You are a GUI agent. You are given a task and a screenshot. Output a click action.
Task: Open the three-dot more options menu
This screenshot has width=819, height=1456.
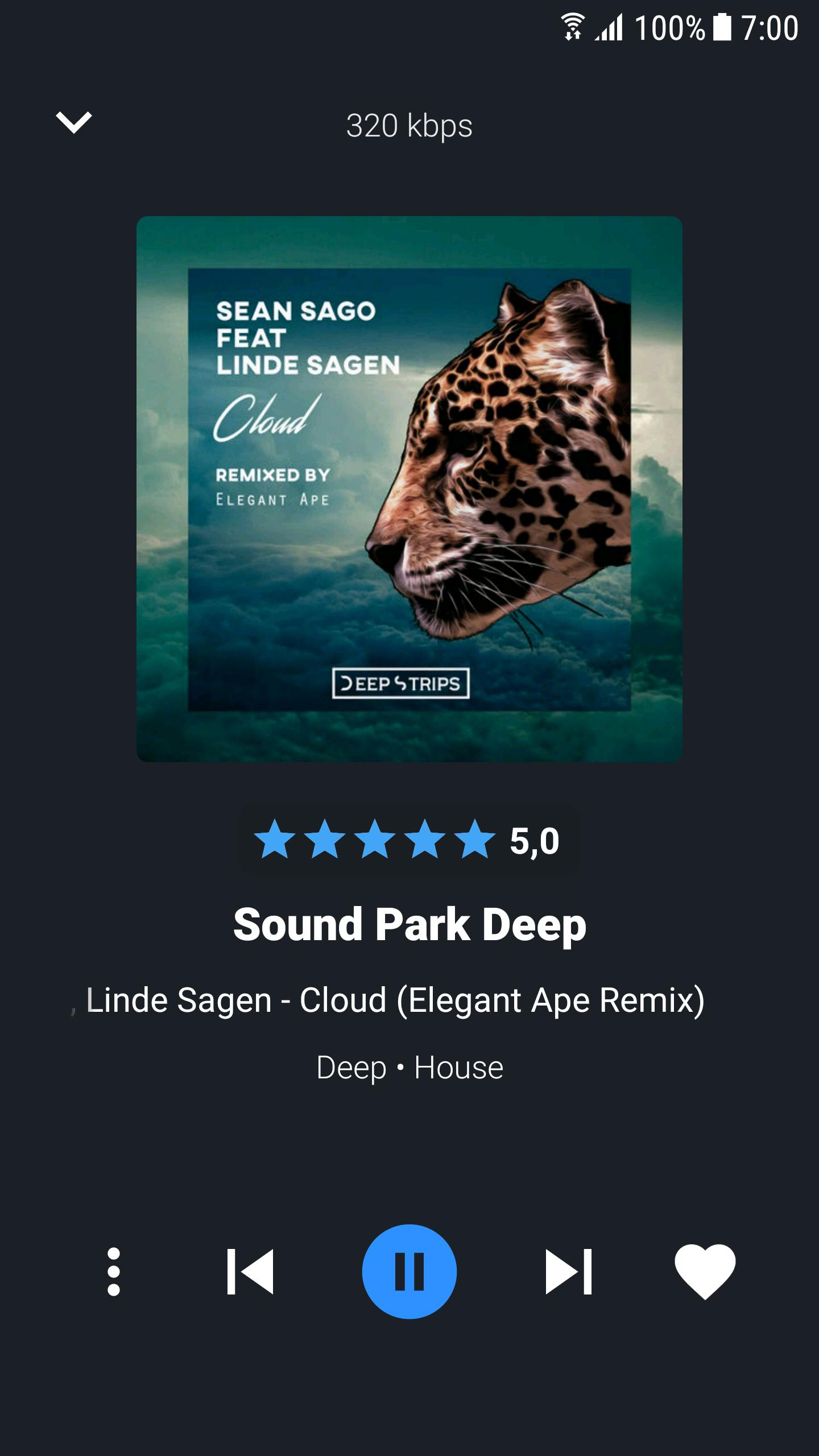pyautogui.click(x=114, y=1271)
